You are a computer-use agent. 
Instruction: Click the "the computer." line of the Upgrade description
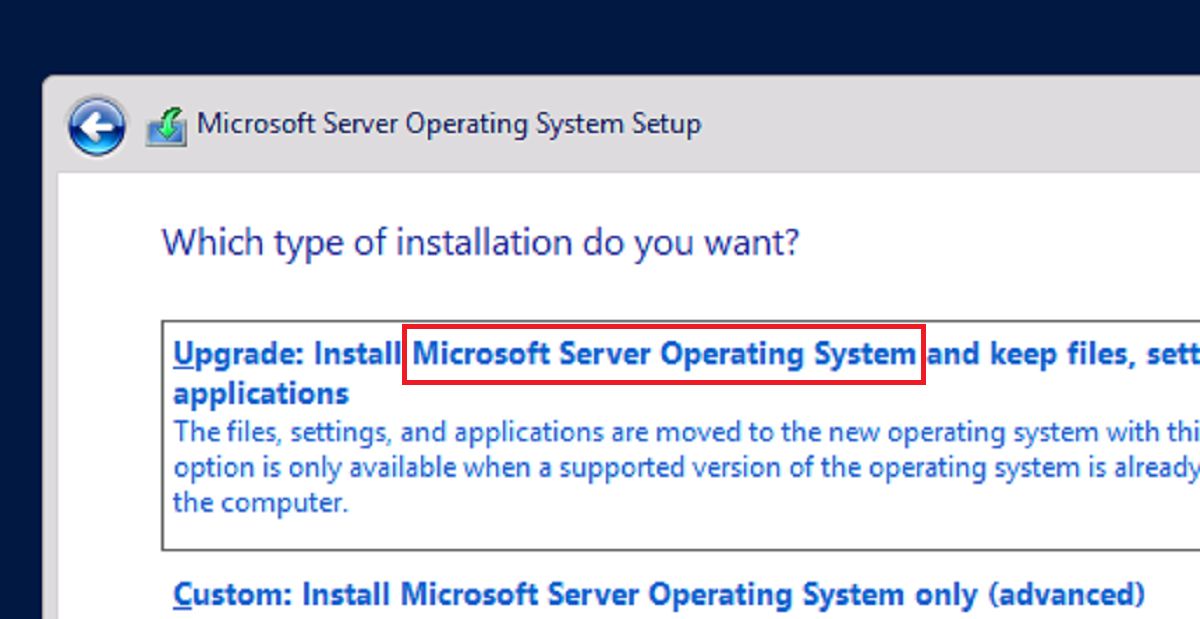pos(261,502)
